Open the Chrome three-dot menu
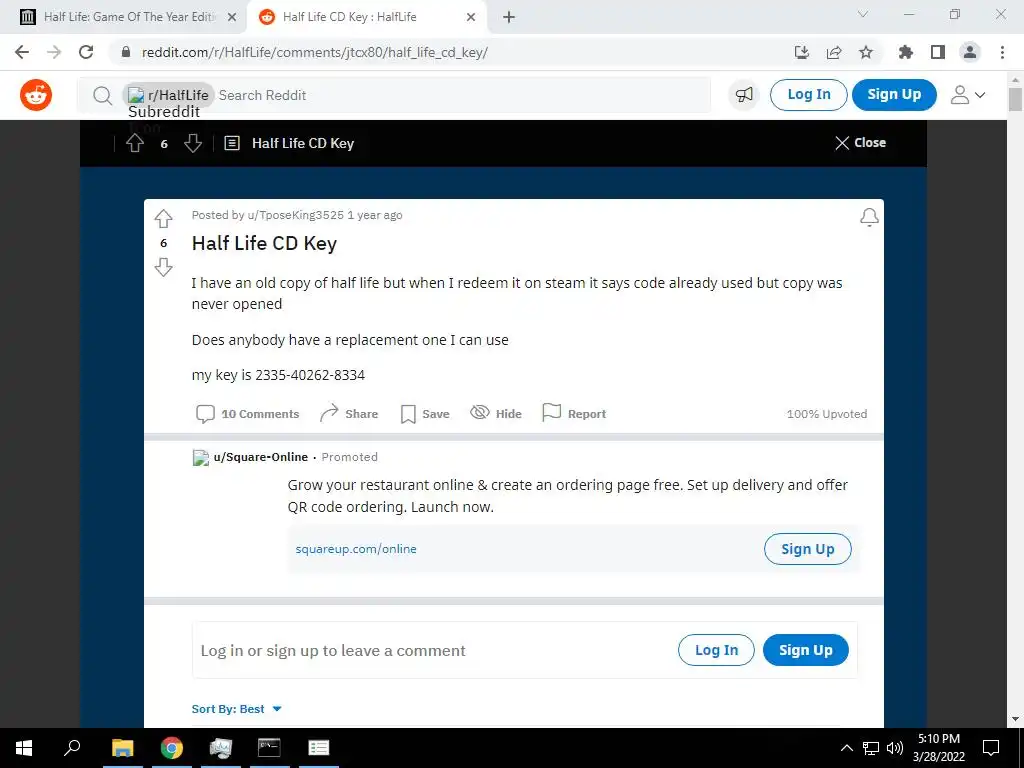The width and height of the screenshot is (1024, 768). pyautogui.click(x=1002, y=52)
